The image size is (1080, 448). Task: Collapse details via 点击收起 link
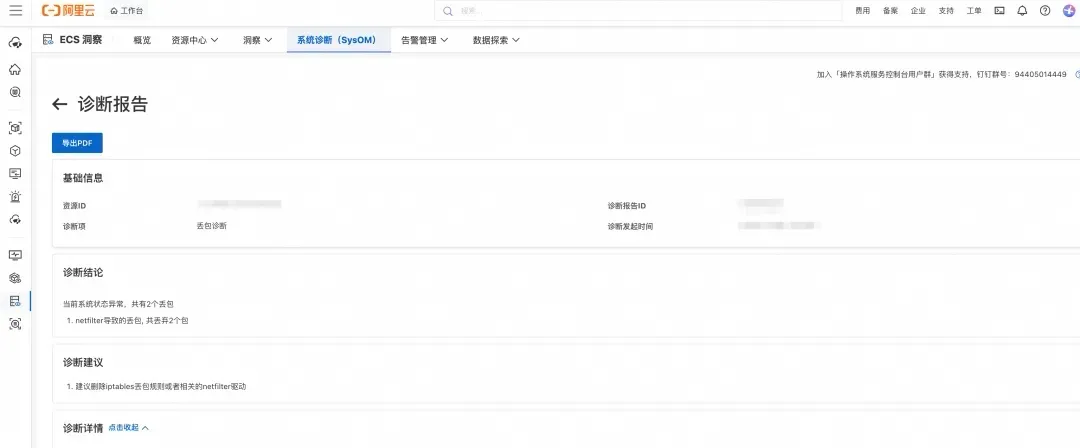point(128,427)
